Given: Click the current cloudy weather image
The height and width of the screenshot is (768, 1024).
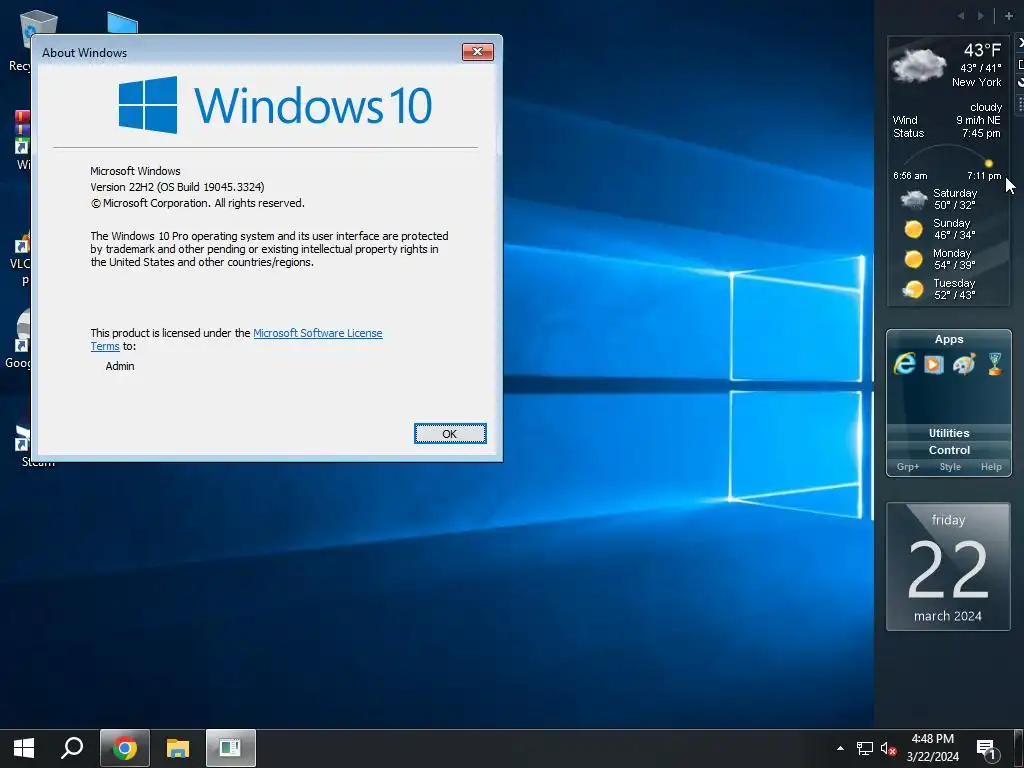Looking at the screenshot, I should [919, 65].
